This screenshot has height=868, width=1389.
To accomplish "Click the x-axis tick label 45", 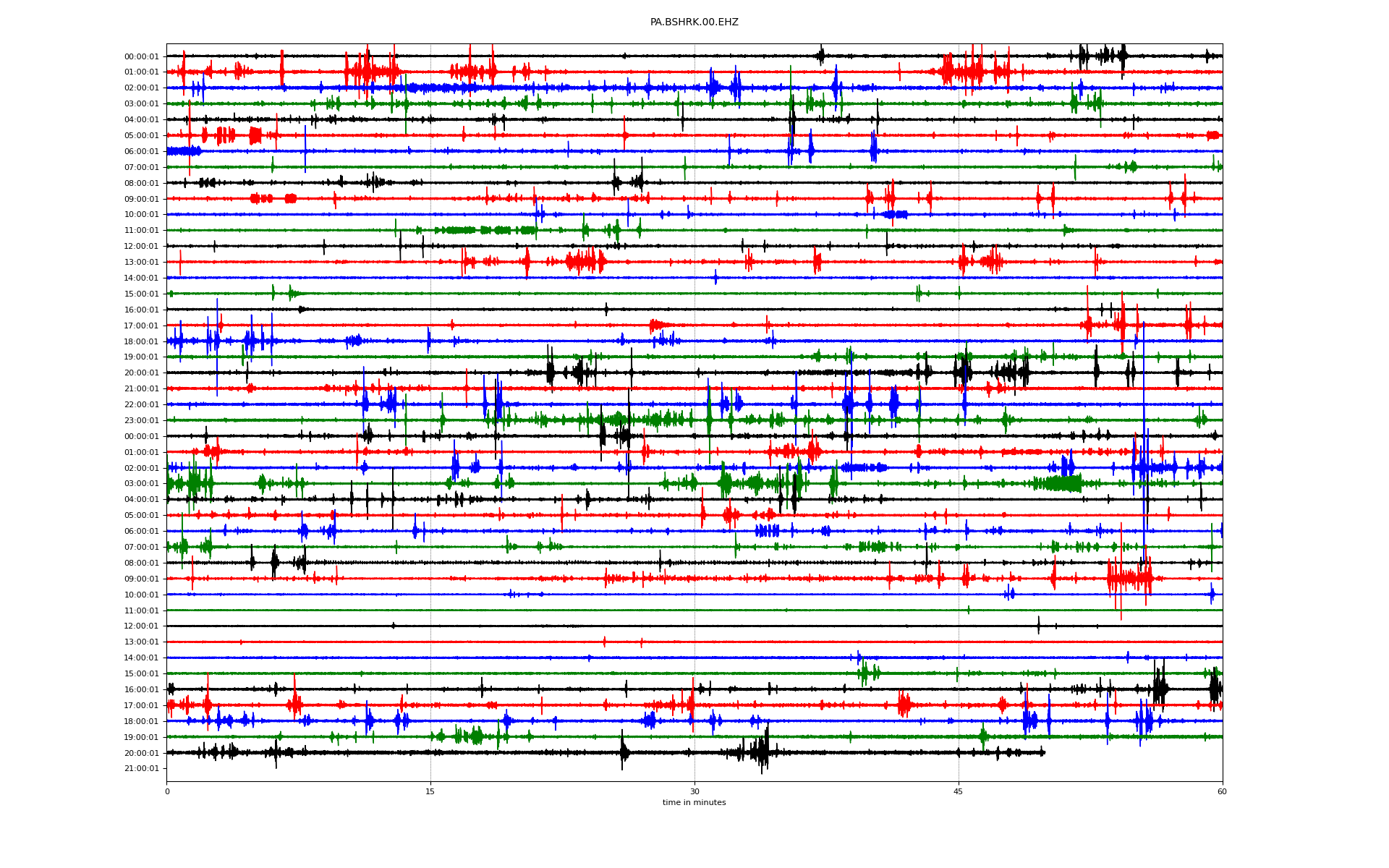I will click(959, 791).
